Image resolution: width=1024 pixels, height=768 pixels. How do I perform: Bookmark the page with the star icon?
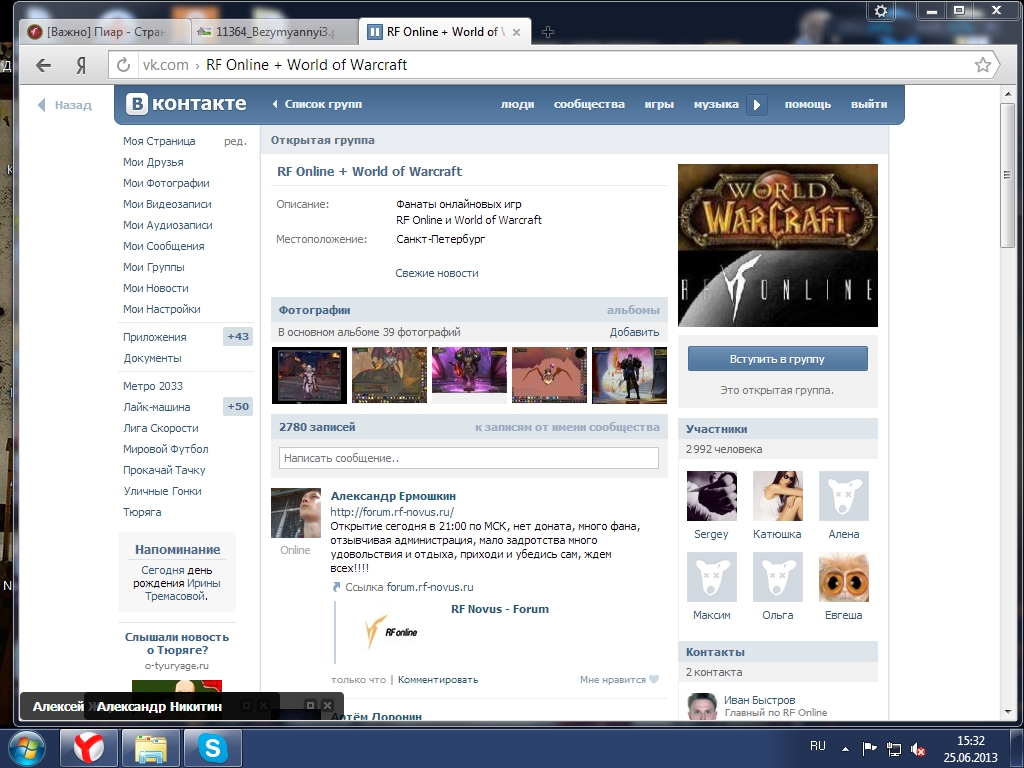point(982,65)
